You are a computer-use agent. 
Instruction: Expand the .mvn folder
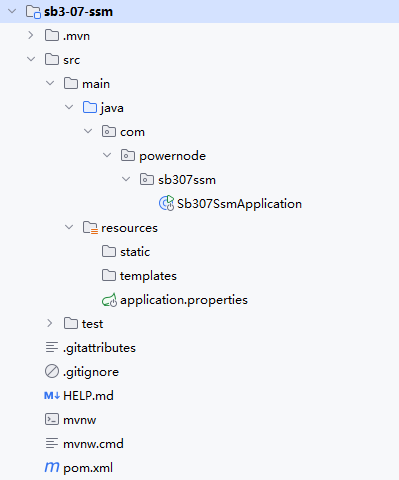31,35
